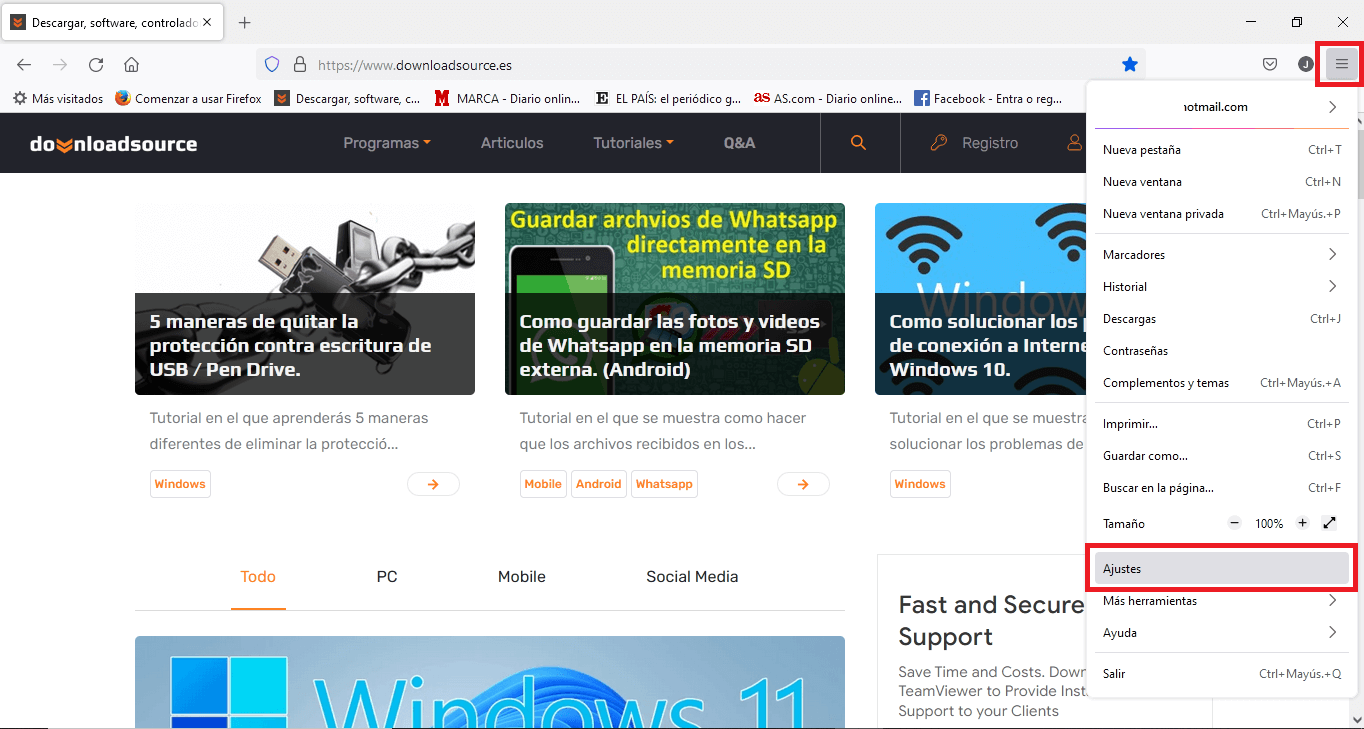Click Windows tag under USB article
Viewport: 1364px width, 729px height.
pos(180,484)
